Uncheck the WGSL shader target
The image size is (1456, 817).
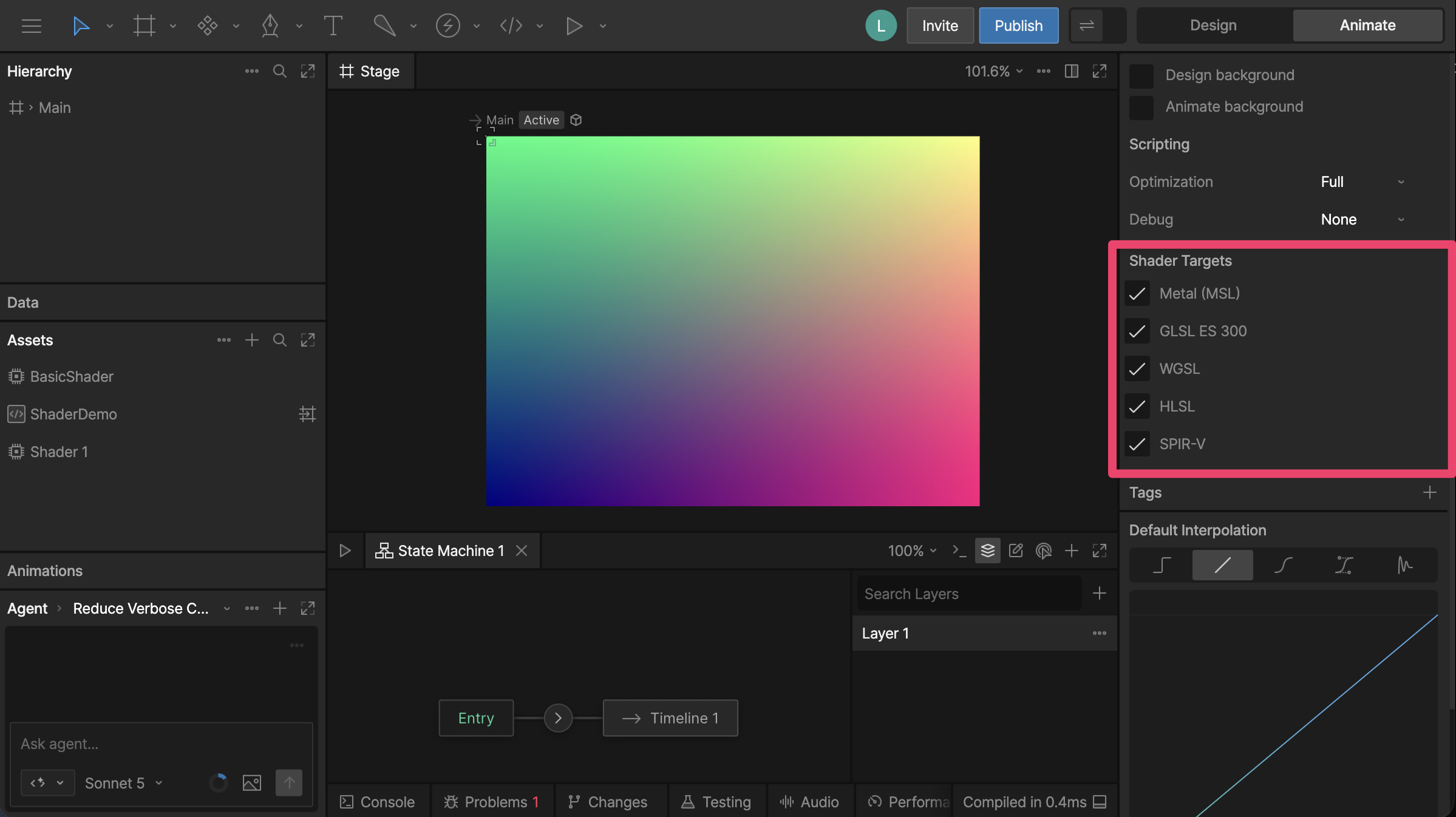tap(1137, 369)
